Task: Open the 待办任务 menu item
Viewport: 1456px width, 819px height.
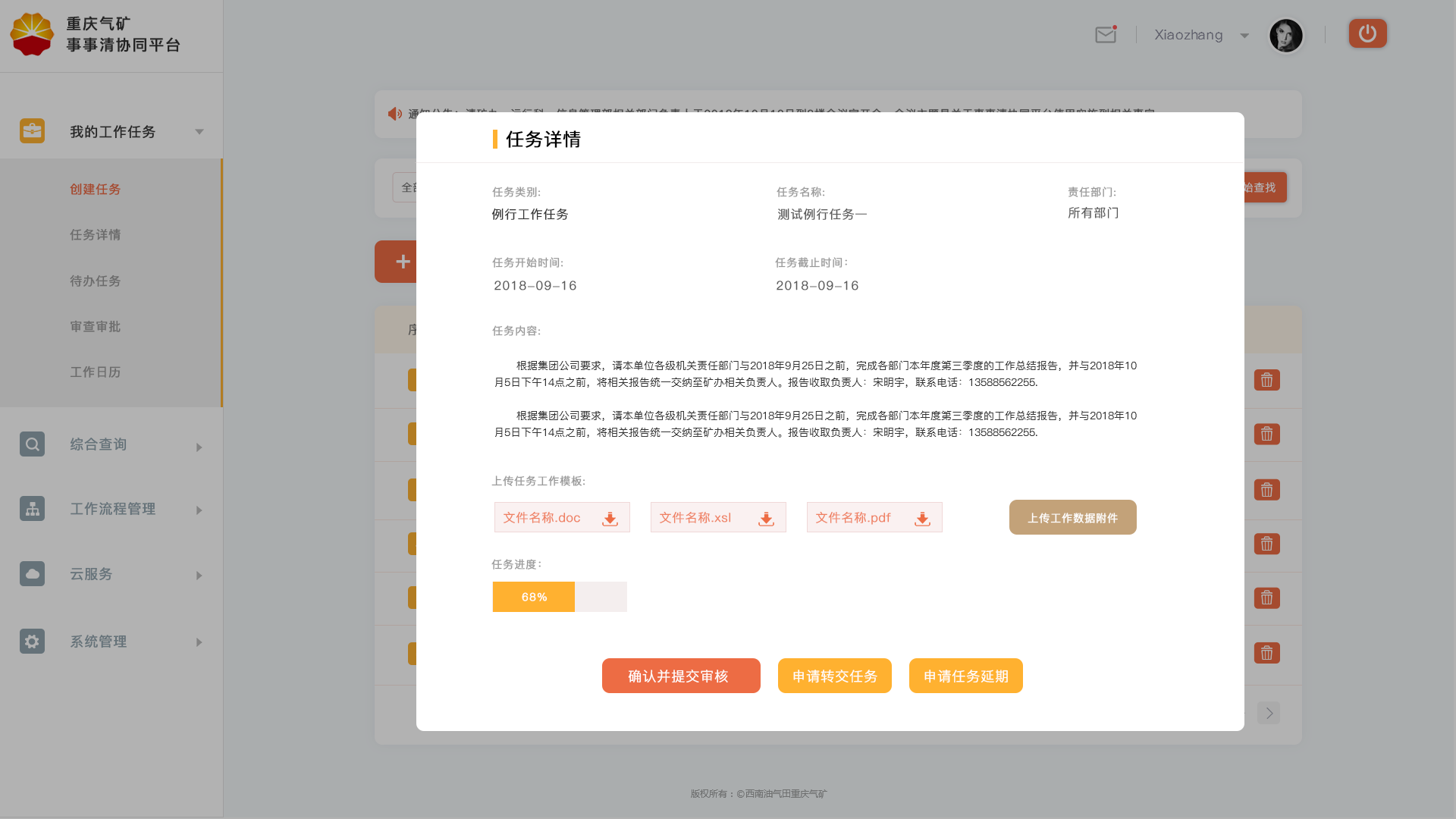Action: pos(95,281)
